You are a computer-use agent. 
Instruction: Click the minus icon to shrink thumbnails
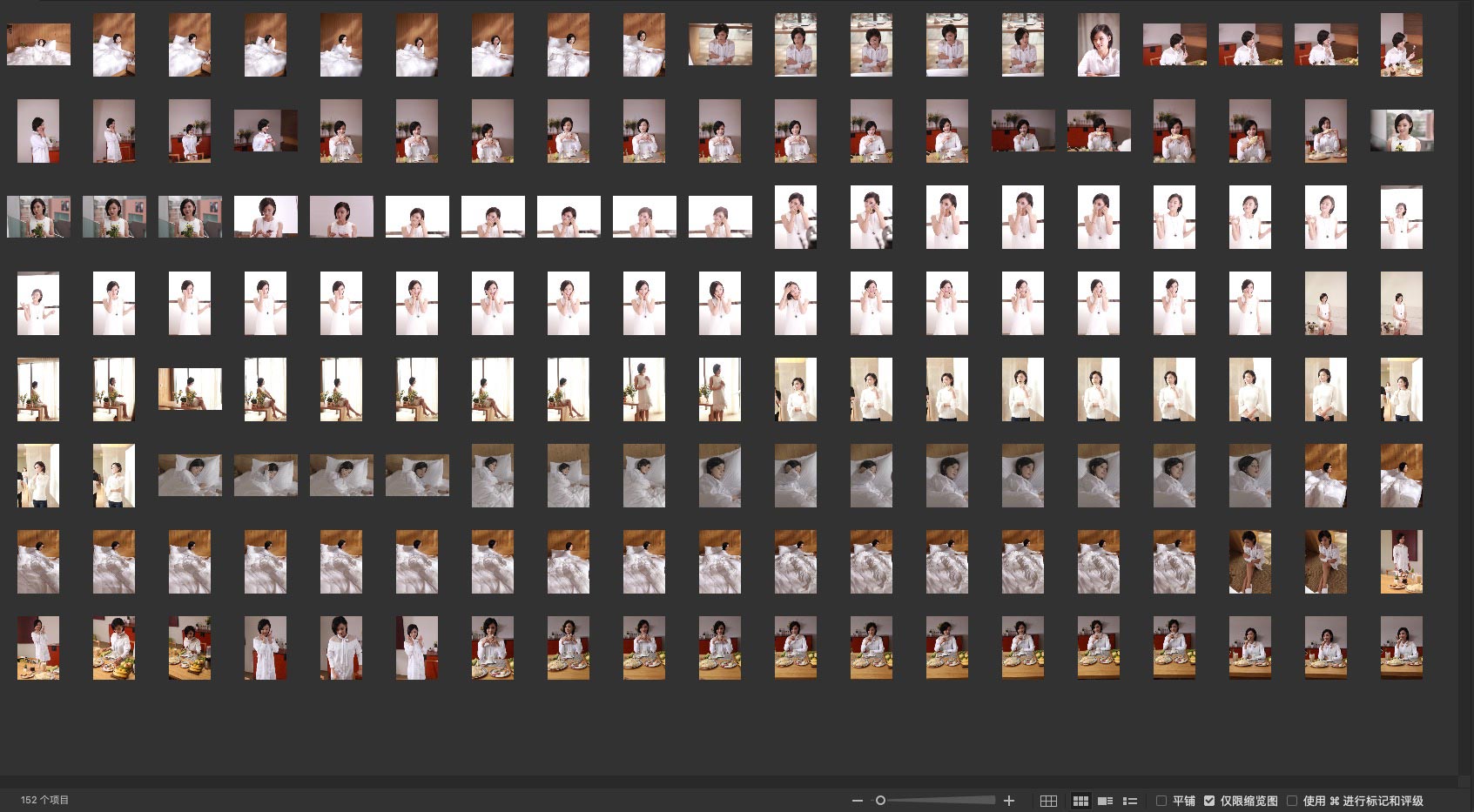pyautogui.click(x=858, y=801)
